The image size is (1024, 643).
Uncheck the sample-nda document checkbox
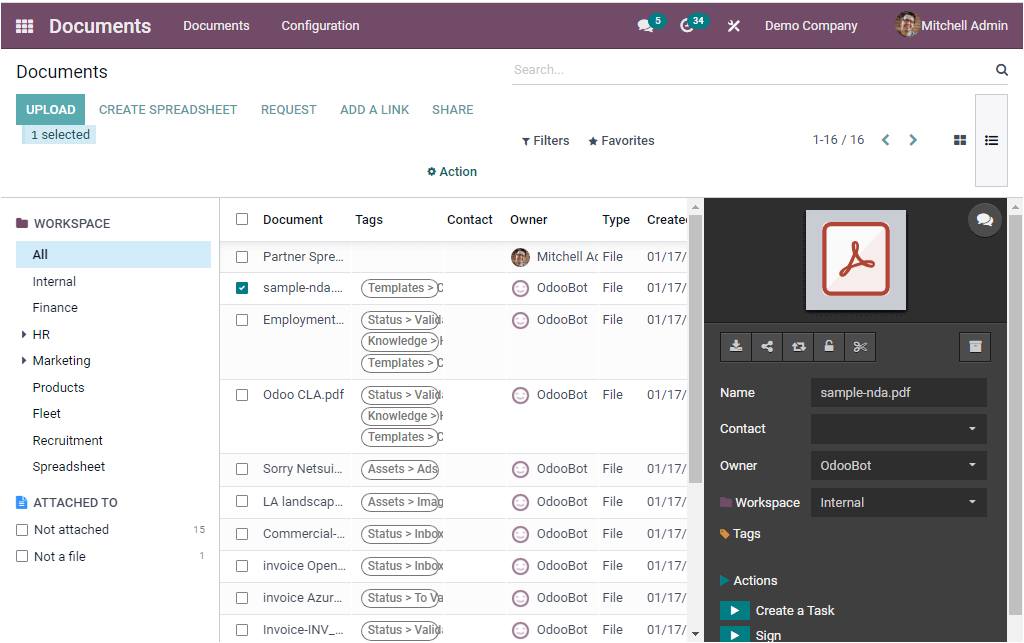click(x=242, y=288)
